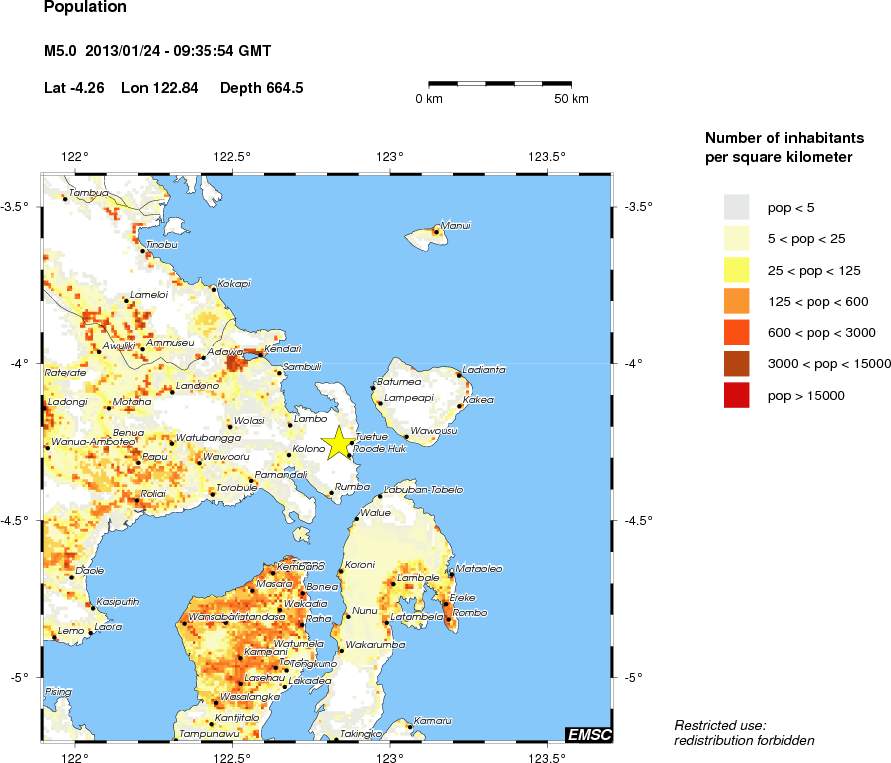
Task: Click the 50 km scale bar
Action: click(500, 83)
